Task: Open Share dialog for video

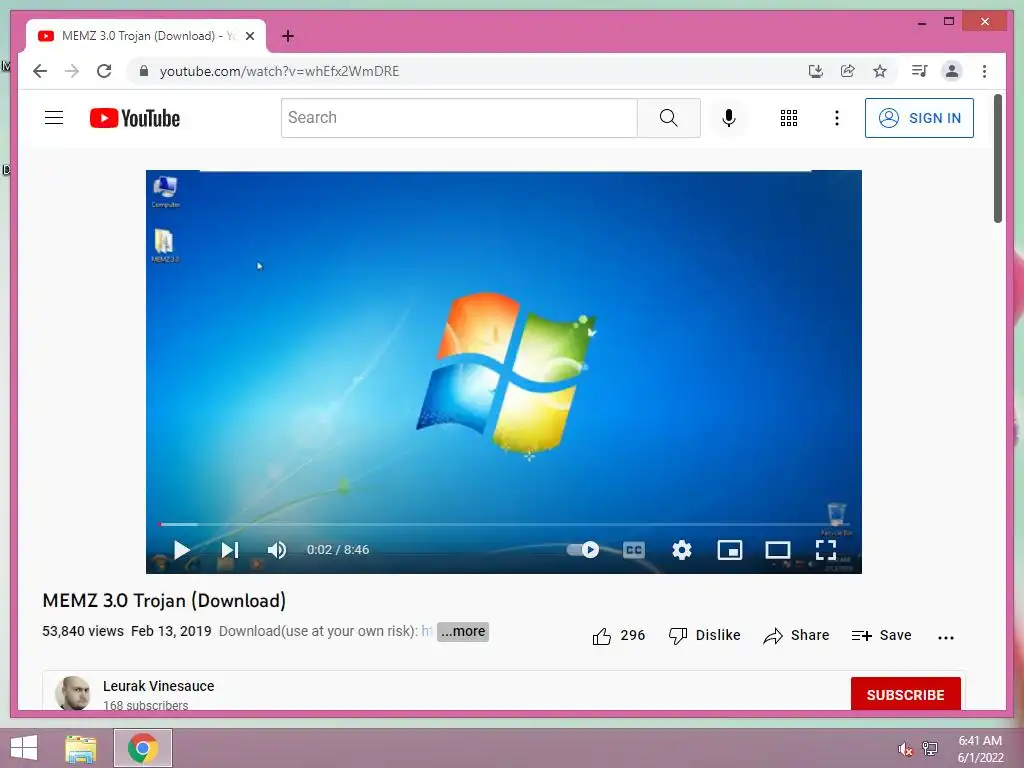Action: 796,635
